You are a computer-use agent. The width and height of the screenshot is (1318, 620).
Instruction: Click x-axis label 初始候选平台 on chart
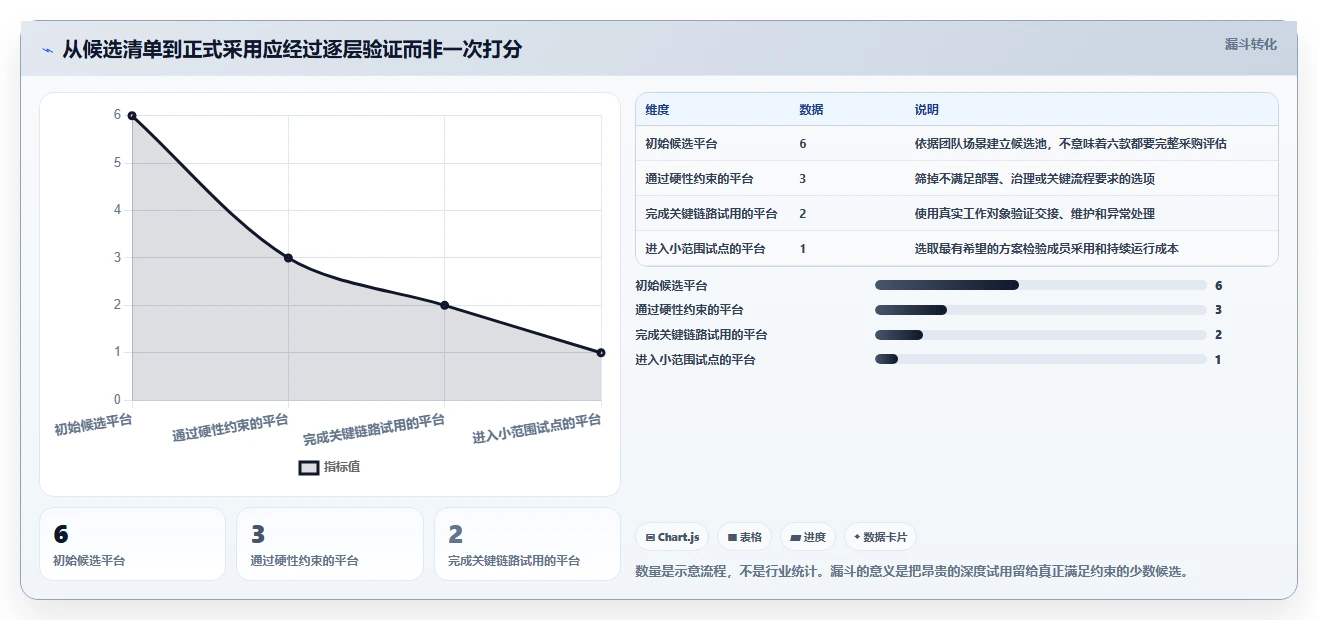coord(93,424)
